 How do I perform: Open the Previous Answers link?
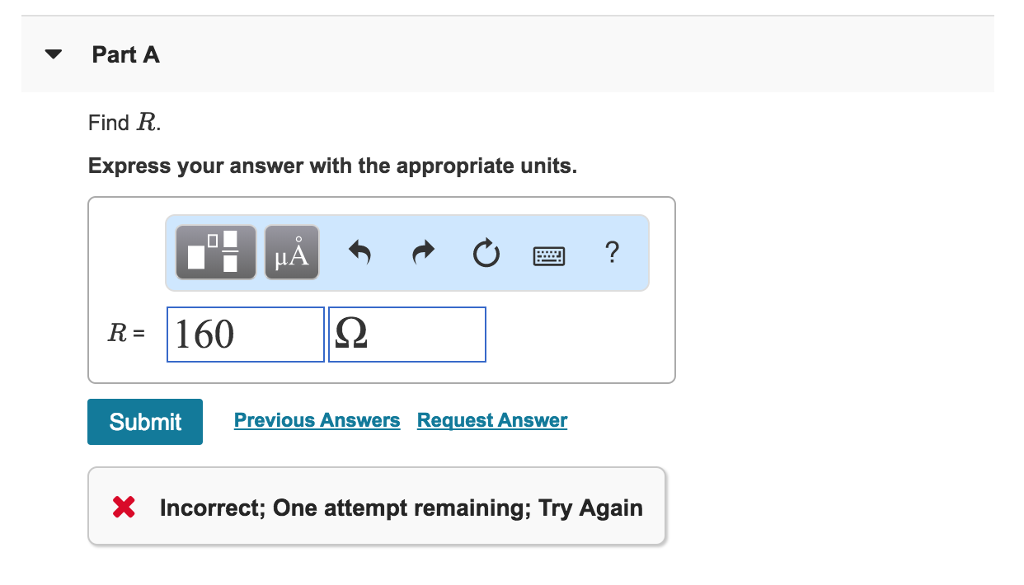[x=317, y=421]
